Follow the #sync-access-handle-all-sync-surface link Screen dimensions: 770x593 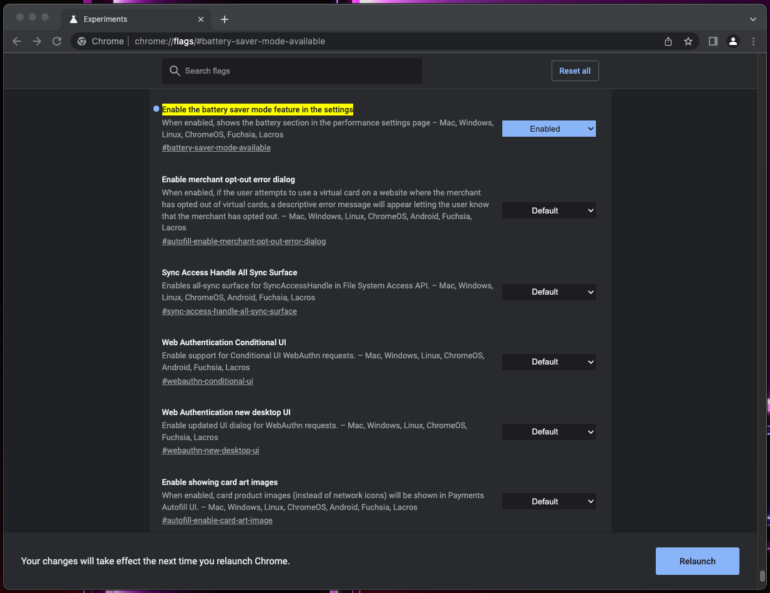(x=229, y=311)
